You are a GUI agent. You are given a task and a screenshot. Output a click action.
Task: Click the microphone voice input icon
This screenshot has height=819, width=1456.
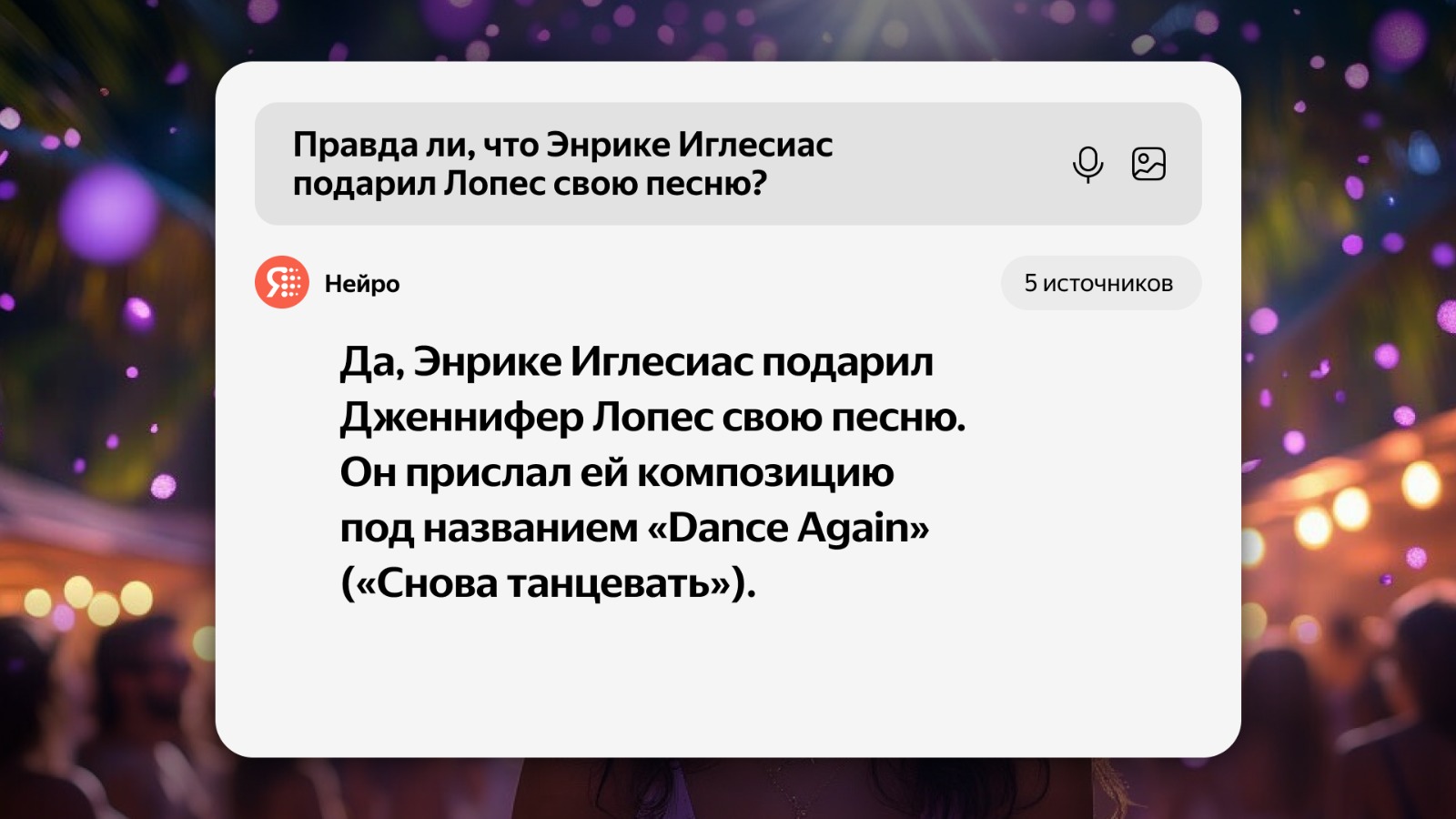pos(1087,165)
